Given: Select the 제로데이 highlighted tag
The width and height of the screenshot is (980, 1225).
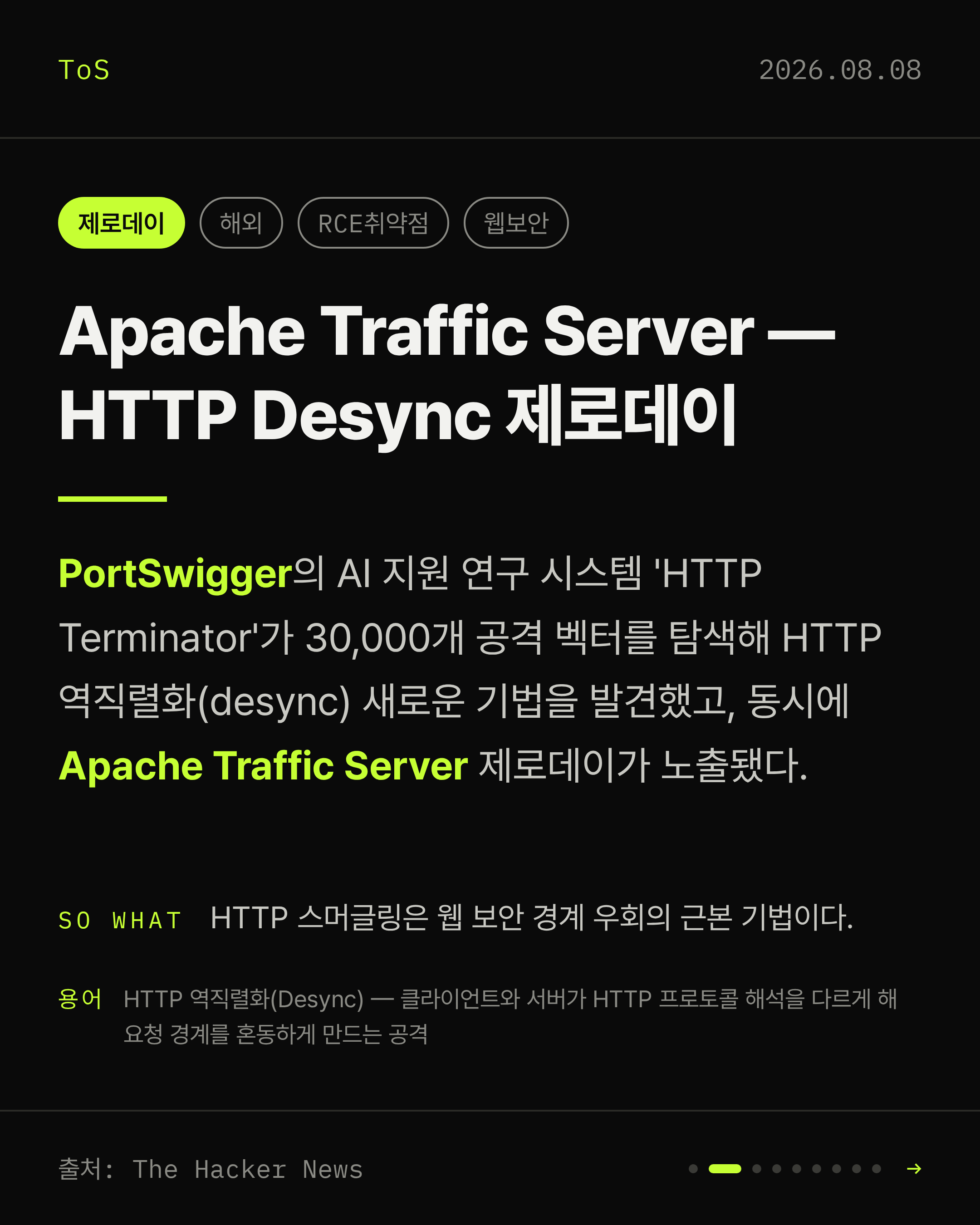Looking at the screenshot, I should pos(122,223).
